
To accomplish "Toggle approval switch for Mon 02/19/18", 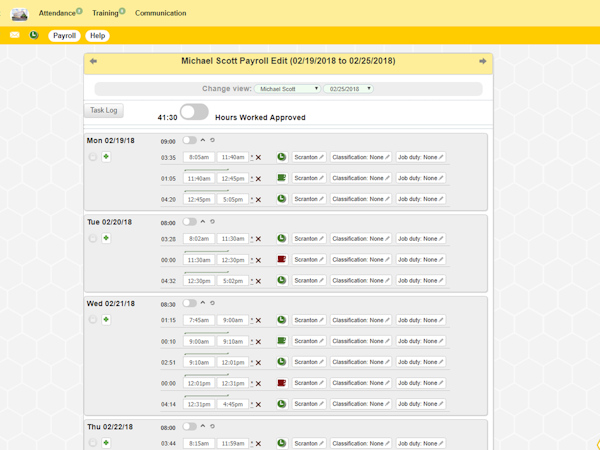I will 190,141.
